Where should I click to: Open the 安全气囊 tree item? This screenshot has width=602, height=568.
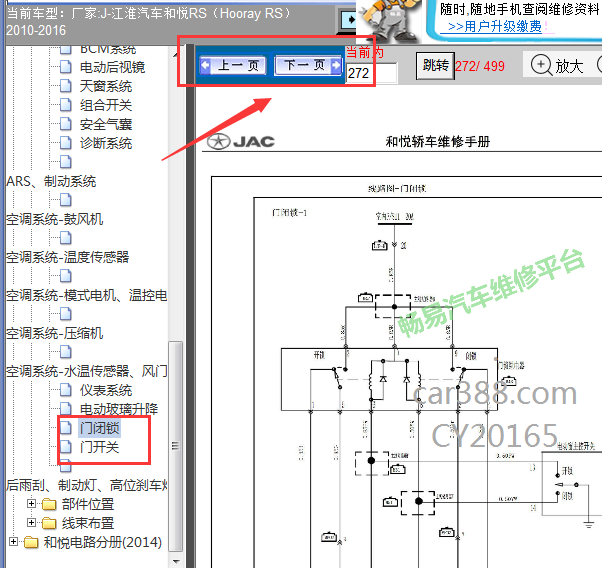pyautogui.click(x=106, y=124)
